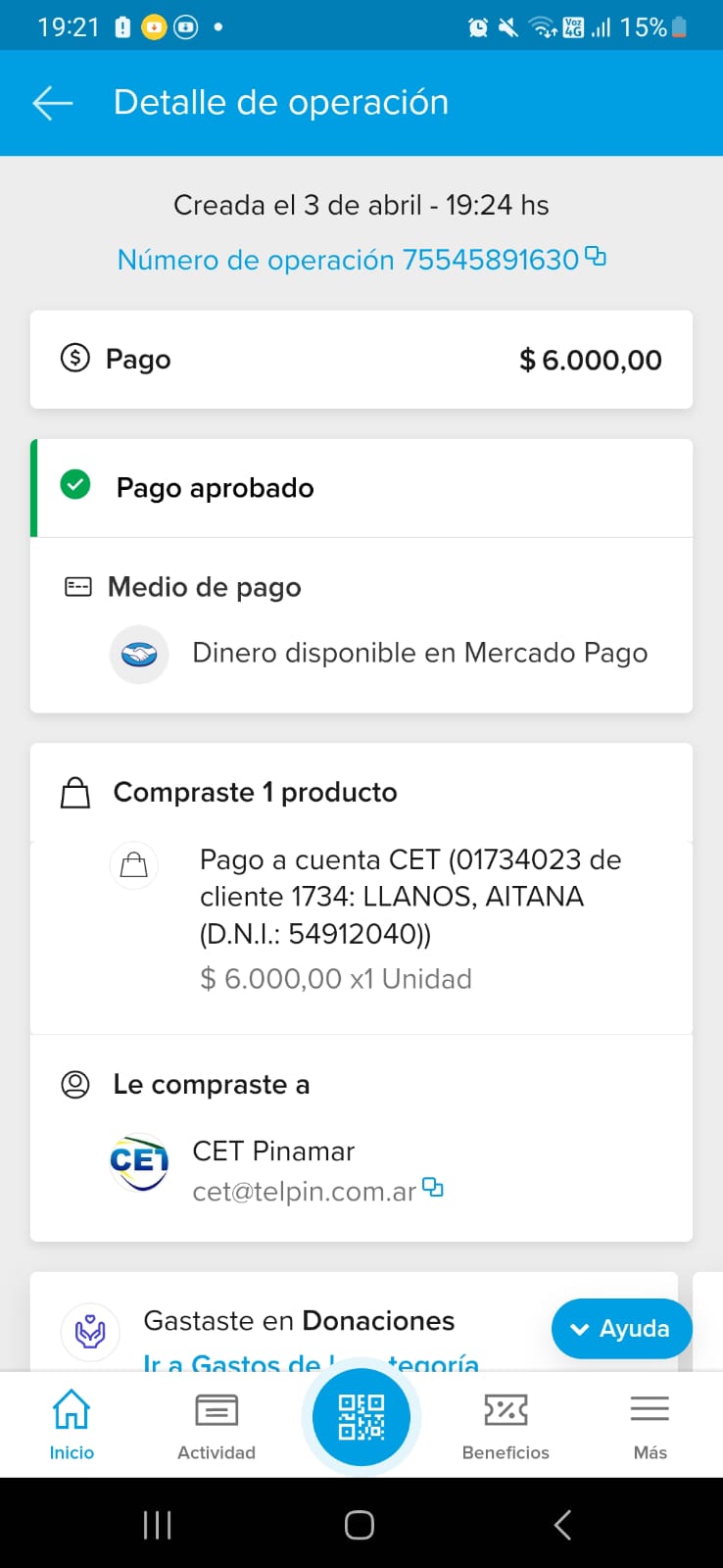Follow the Ir a Gastos link
Screen dimensions: 723x1568
(x=235, y=1362)
